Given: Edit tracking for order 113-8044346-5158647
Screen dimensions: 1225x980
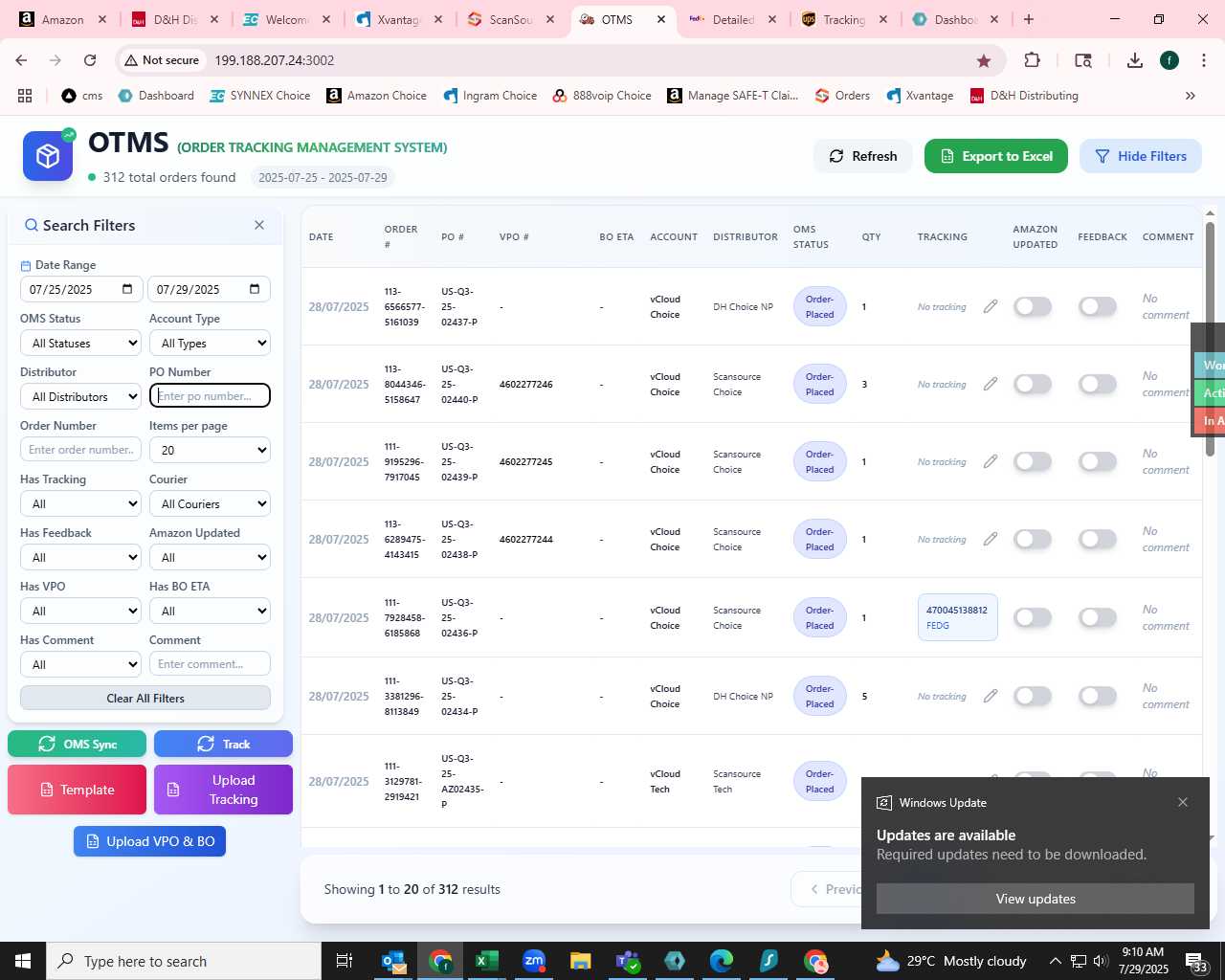Looking at the screenshot, I should click(991, 384).
